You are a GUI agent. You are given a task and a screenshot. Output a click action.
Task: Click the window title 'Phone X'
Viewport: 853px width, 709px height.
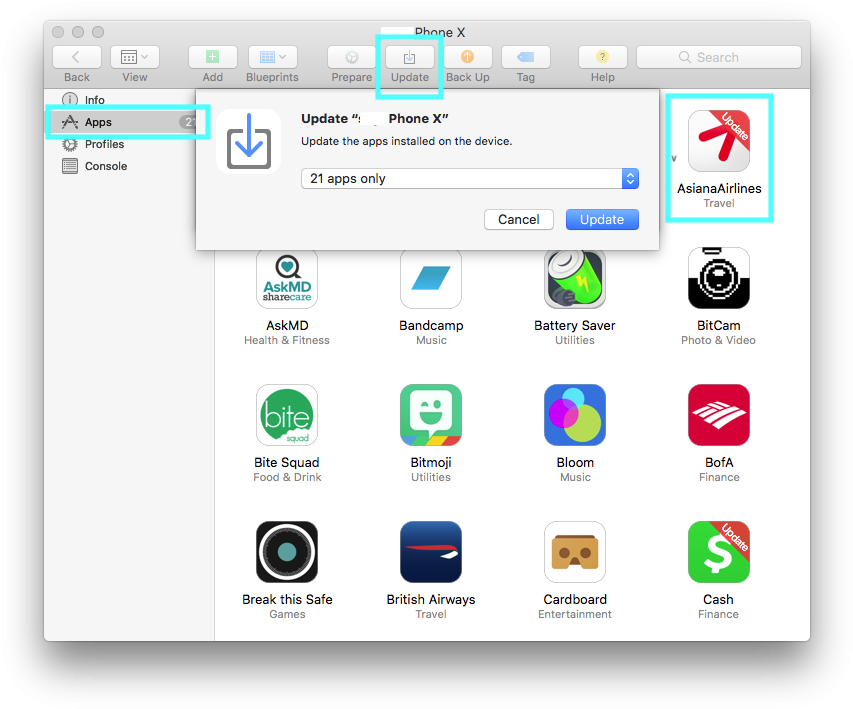coord(440,33)
